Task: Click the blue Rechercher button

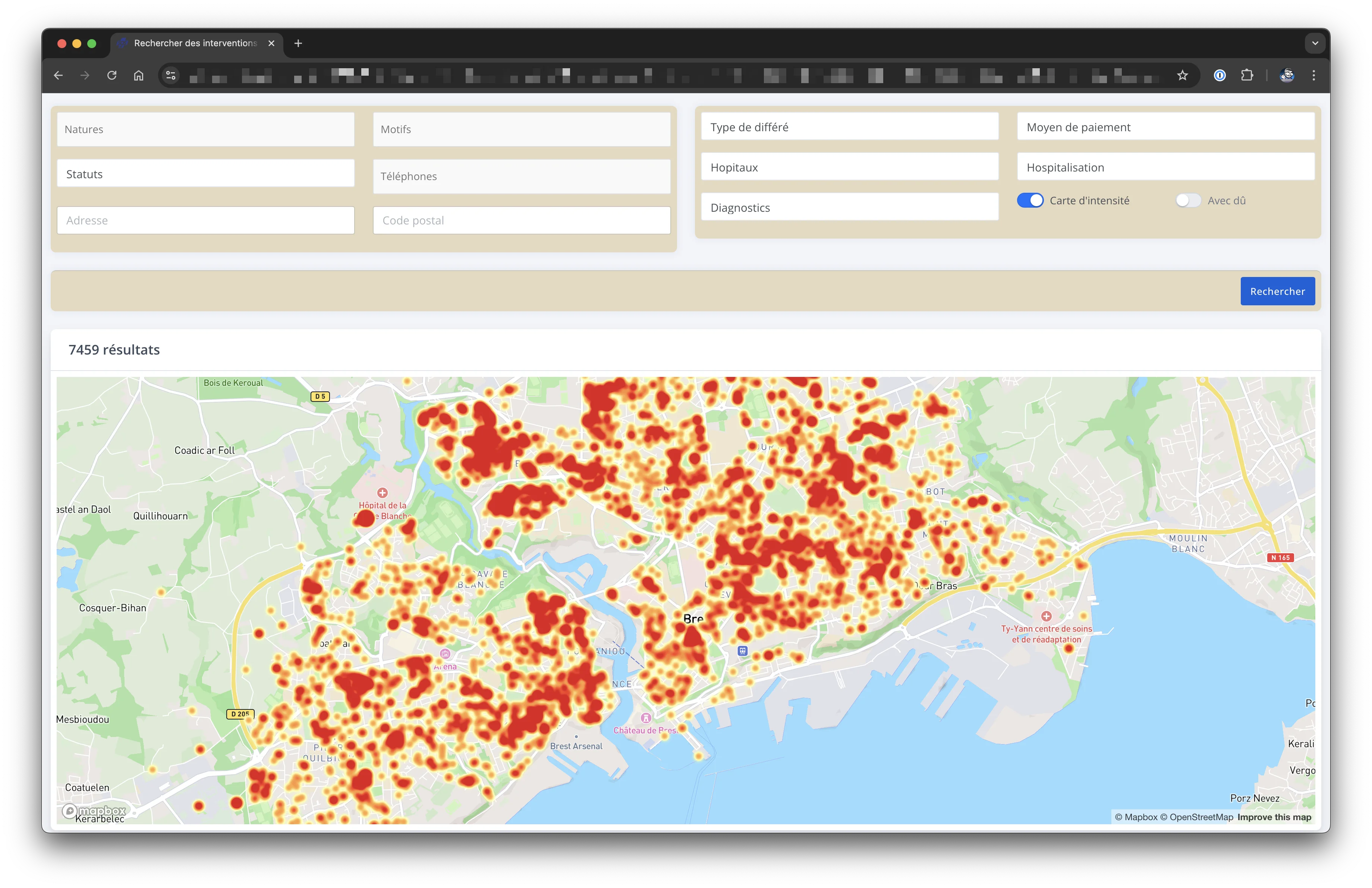Action: point(1277,291)
